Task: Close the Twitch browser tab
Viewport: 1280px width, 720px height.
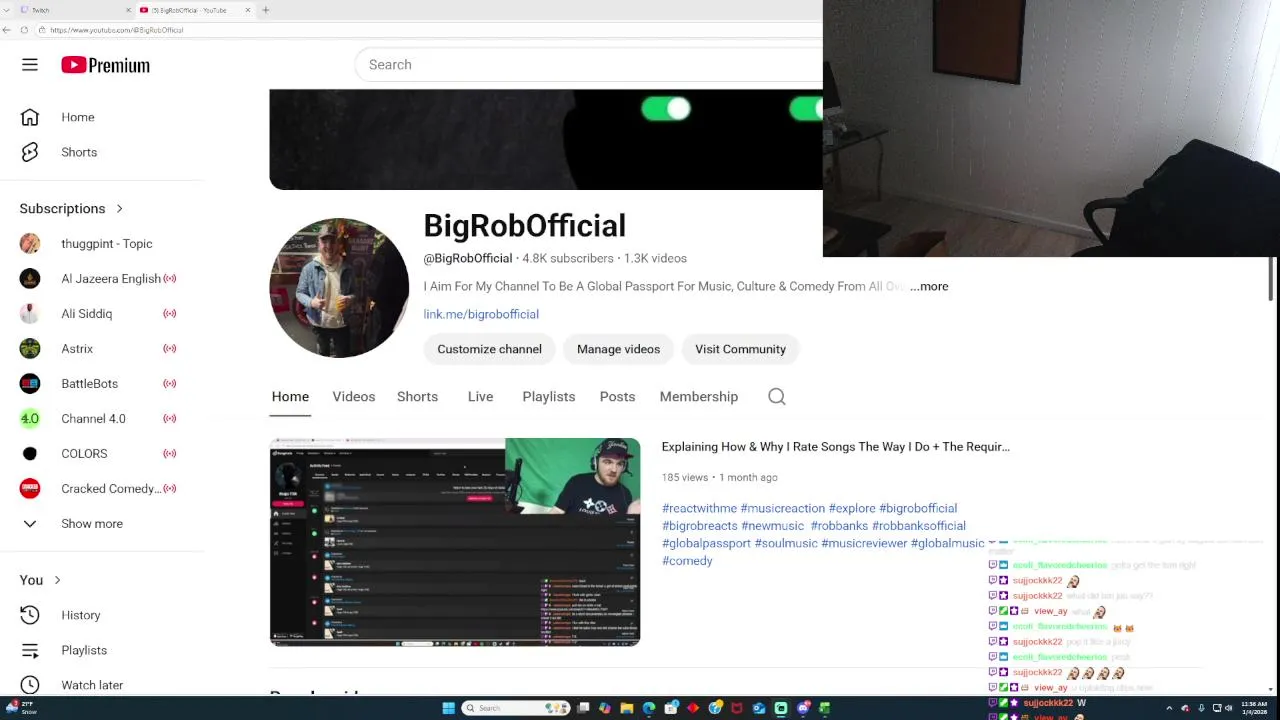Action: 128,10
